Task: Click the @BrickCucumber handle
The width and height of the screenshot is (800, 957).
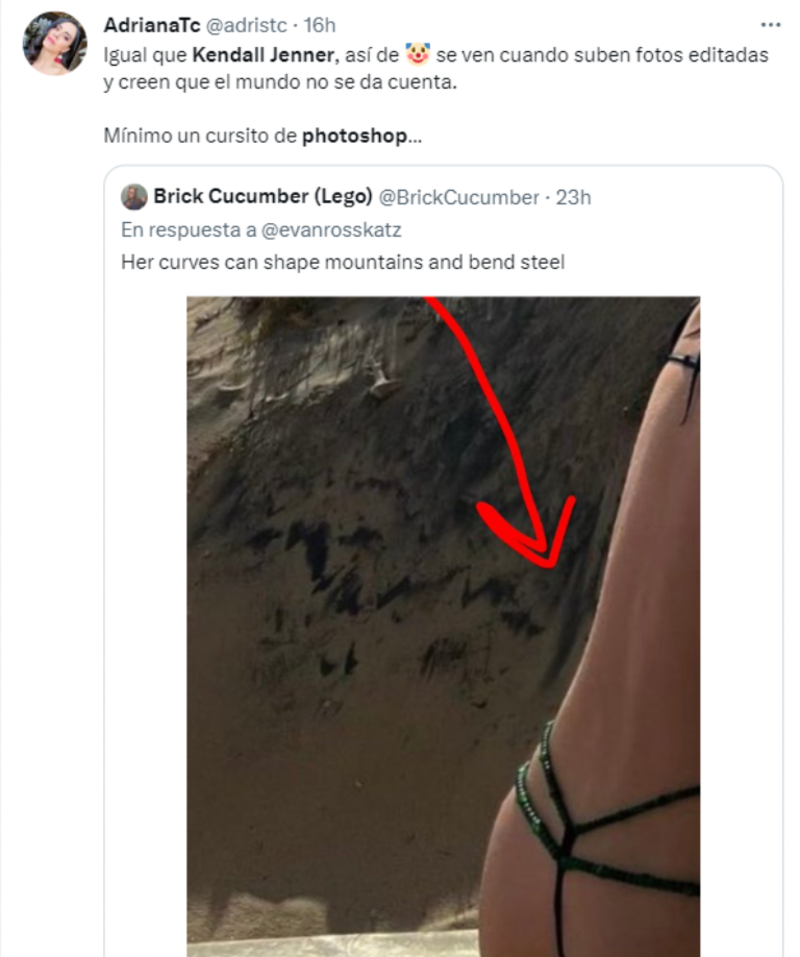Action: click(x=459, y=197)
